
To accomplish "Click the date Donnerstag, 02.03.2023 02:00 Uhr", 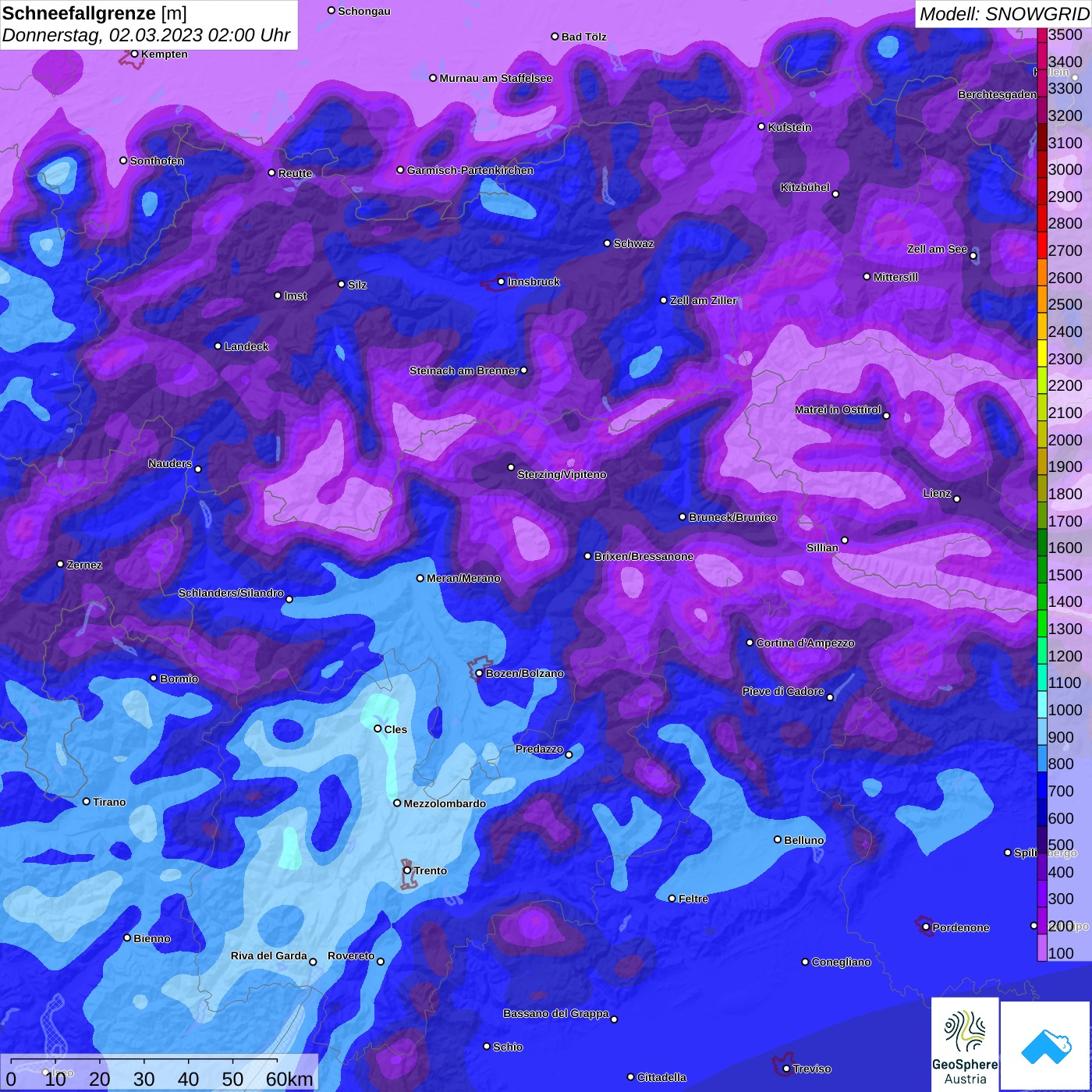I will click(x=146, y=35).
